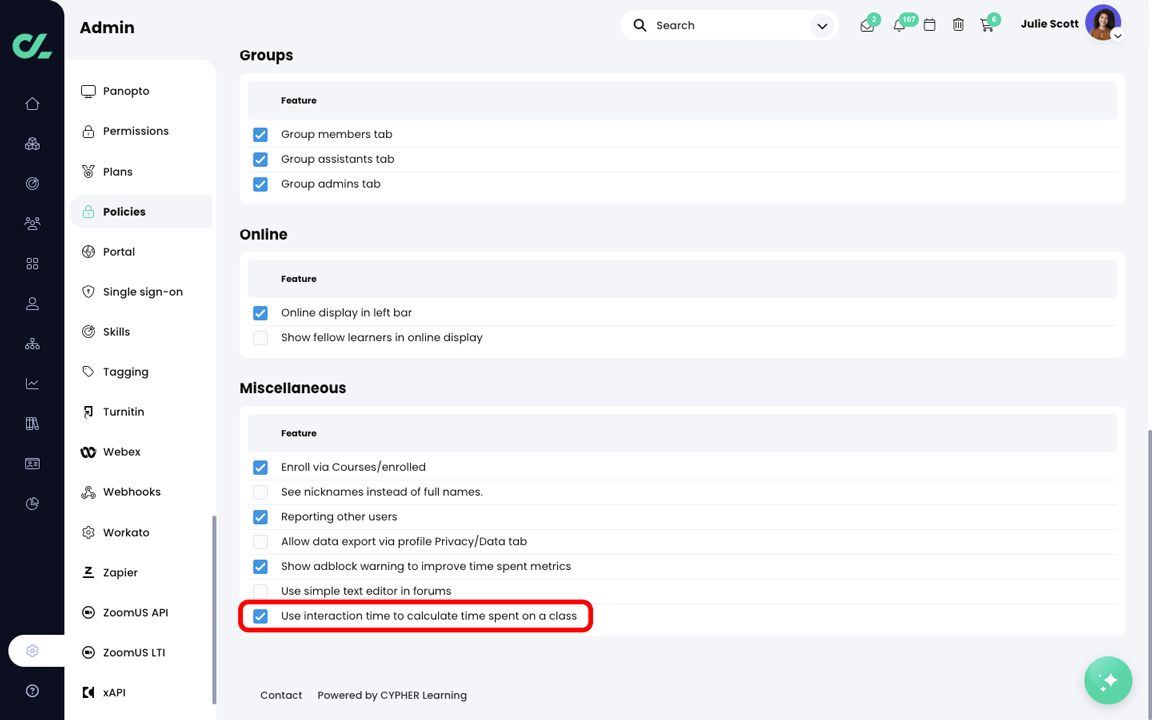Enable Show fellow learners in online display
1152x720 pixels.
[x=260, y=338]
